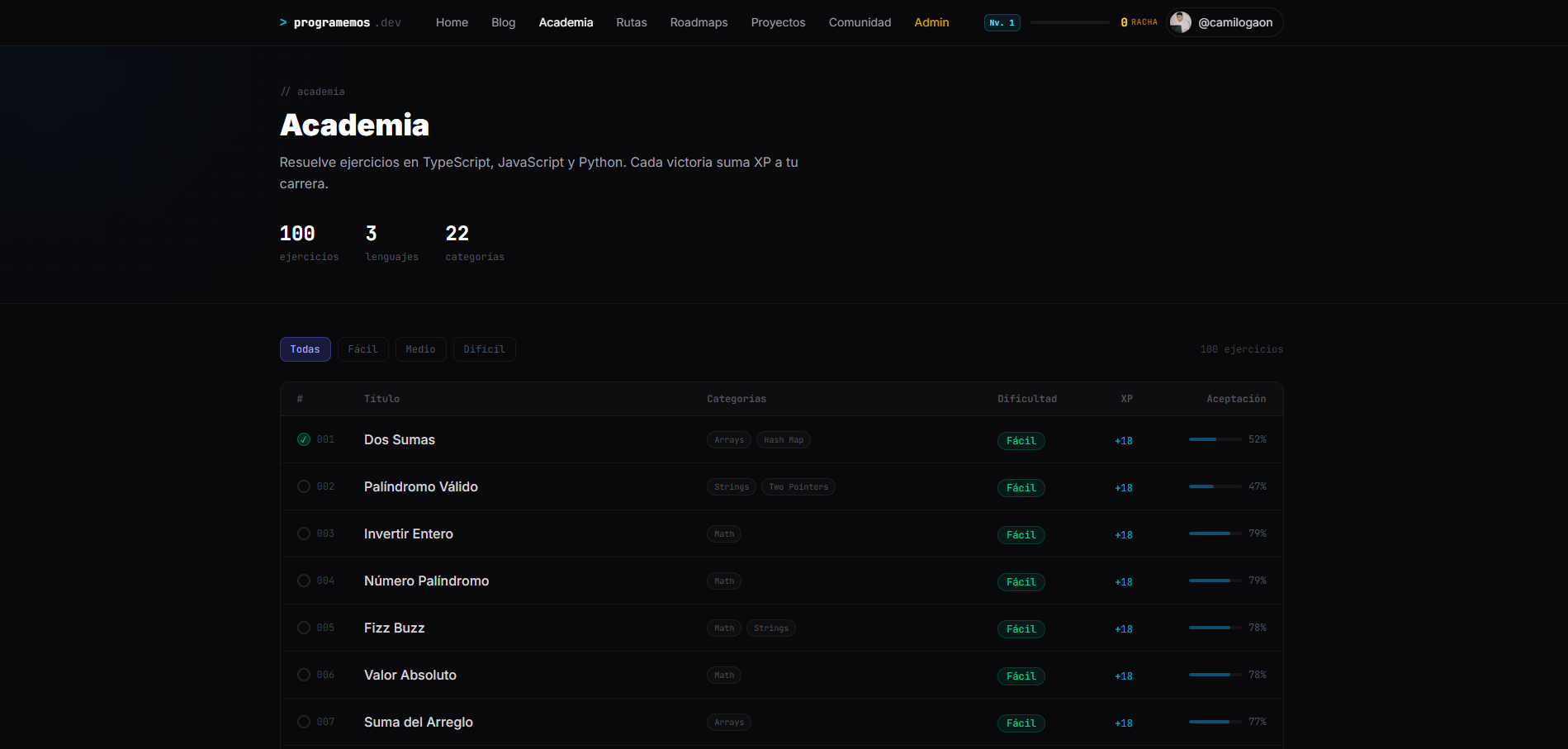Go to the Home page
The height and width of the screenshot is (749, 1568).
452,22
